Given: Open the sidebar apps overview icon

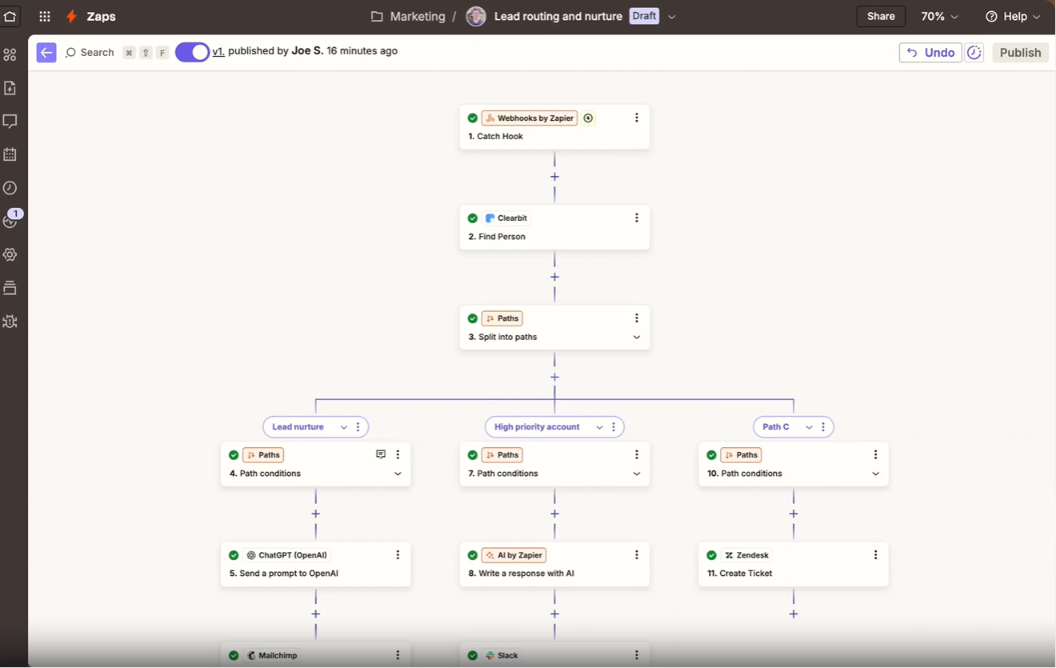Looking at the screenshot, I should pyautogui.click(x=10, y=55).
